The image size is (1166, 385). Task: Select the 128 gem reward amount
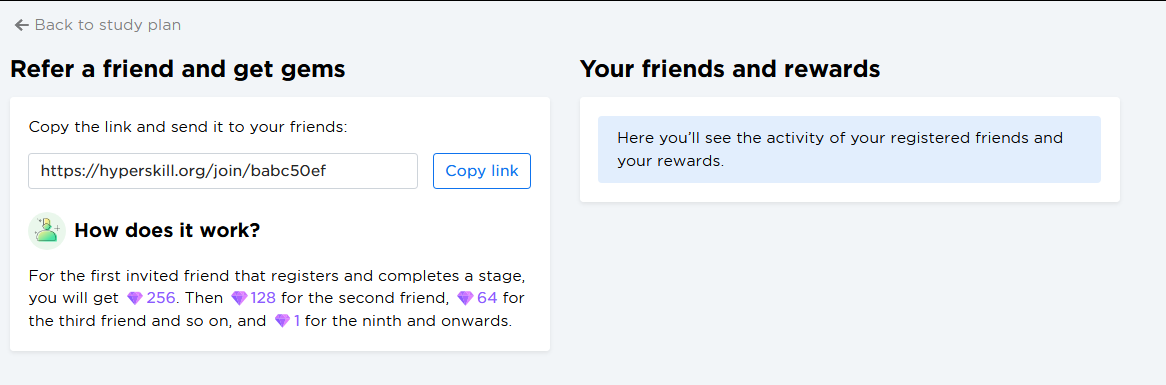(263, 299)
